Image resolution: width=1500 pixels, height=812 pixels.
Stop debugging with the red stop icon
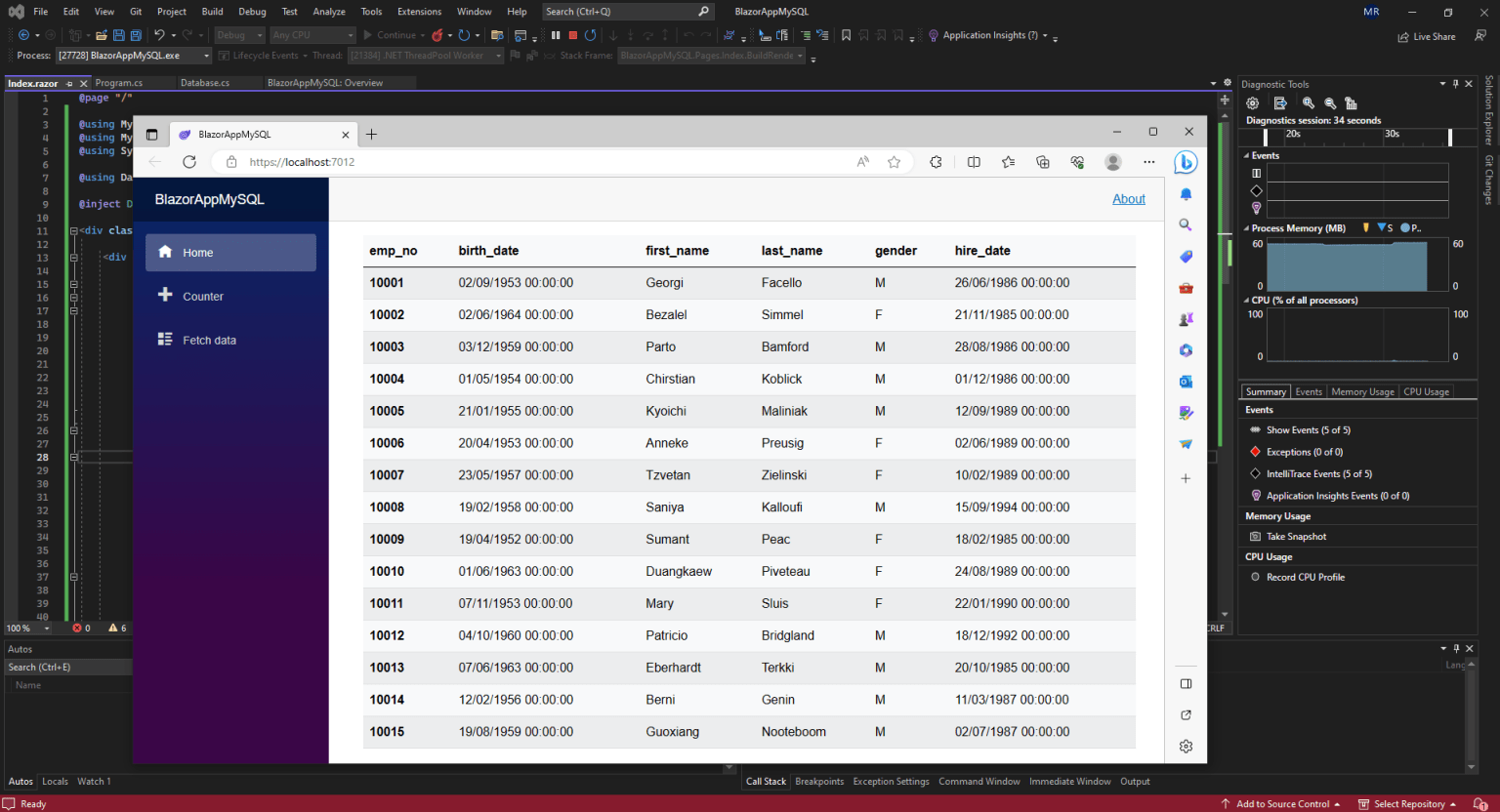[x=573, y=35]
